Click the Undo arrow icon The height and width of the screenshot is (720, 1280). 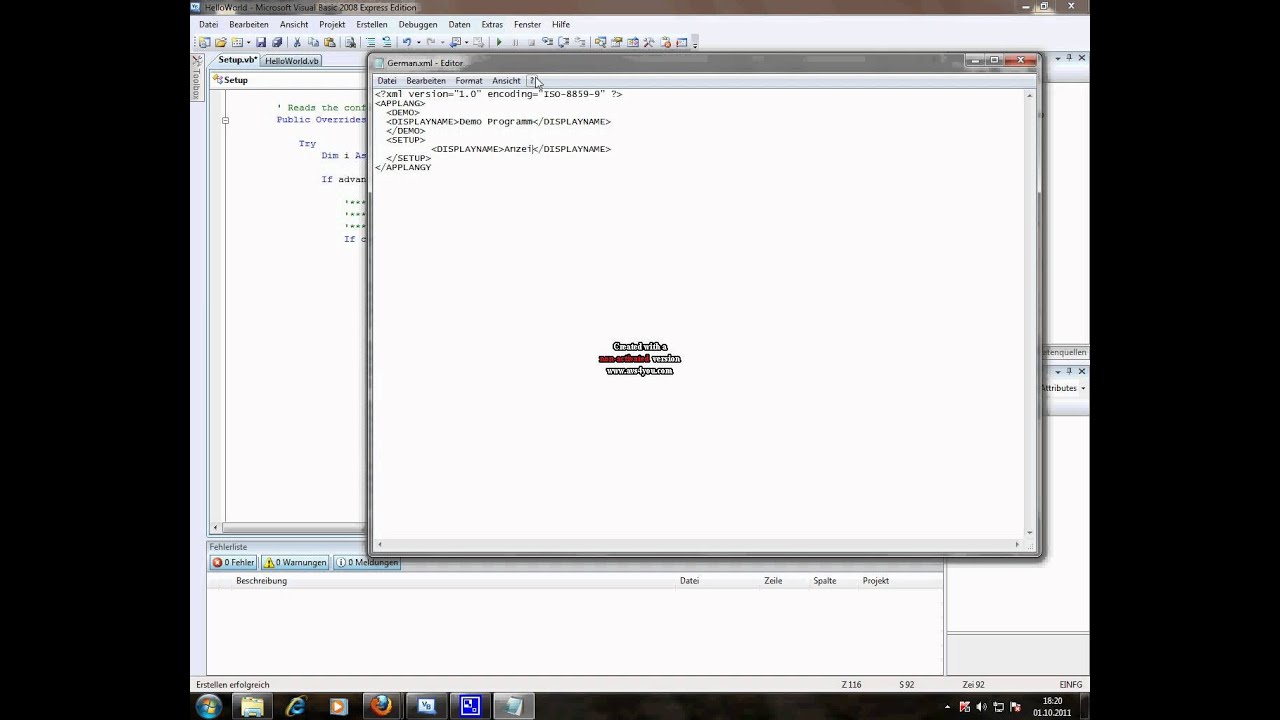click(x=407, y=42)
